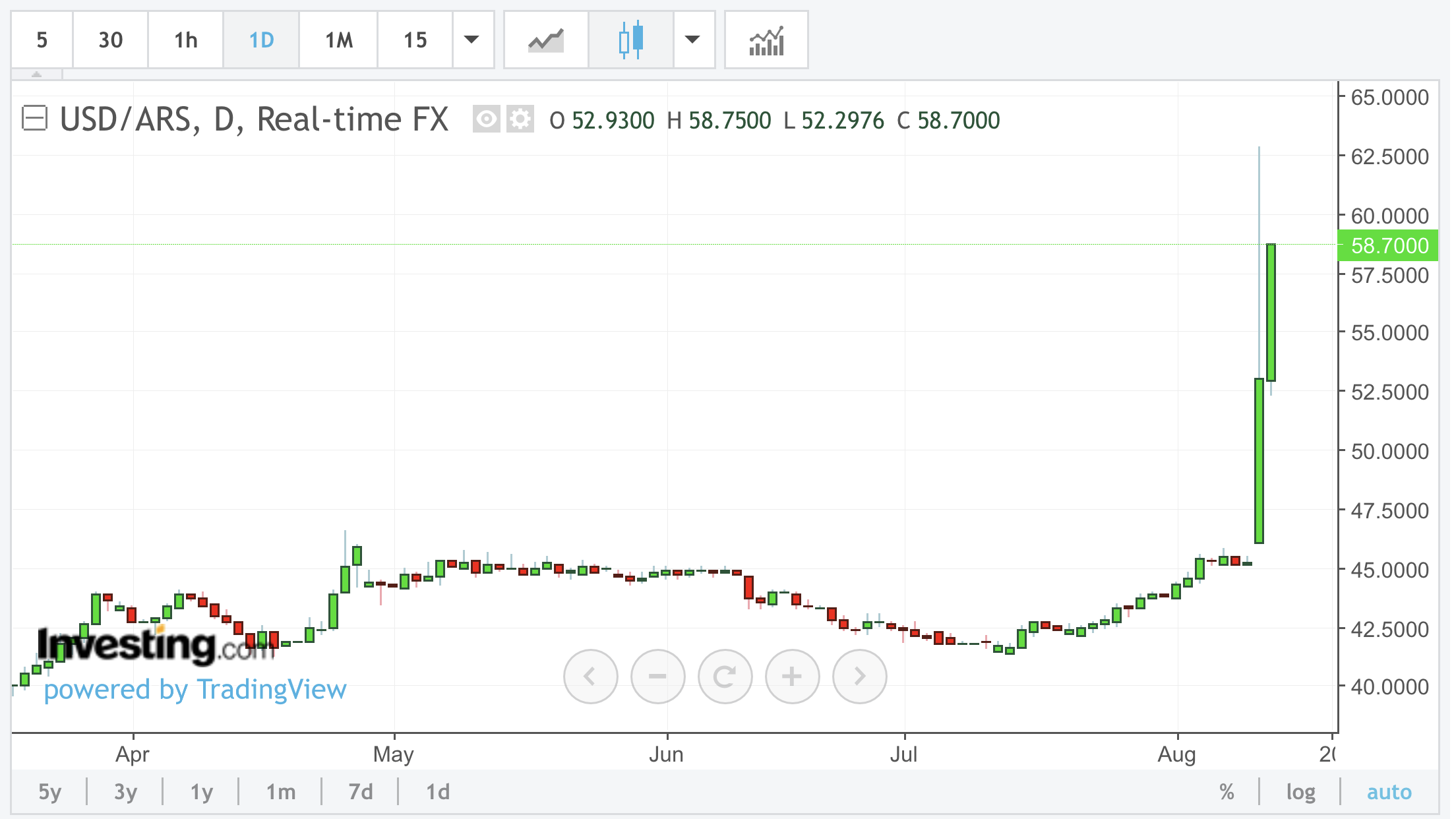Expand the time interval dropdown arrow

[472, 40]
